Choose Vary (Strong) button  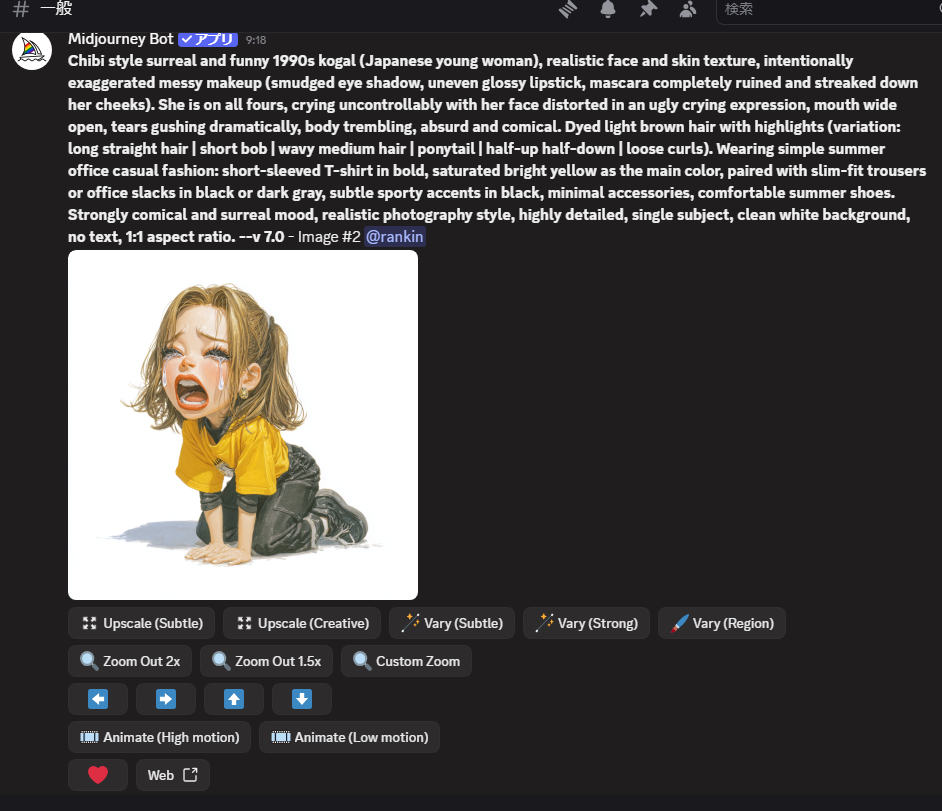tap(586, 623)
